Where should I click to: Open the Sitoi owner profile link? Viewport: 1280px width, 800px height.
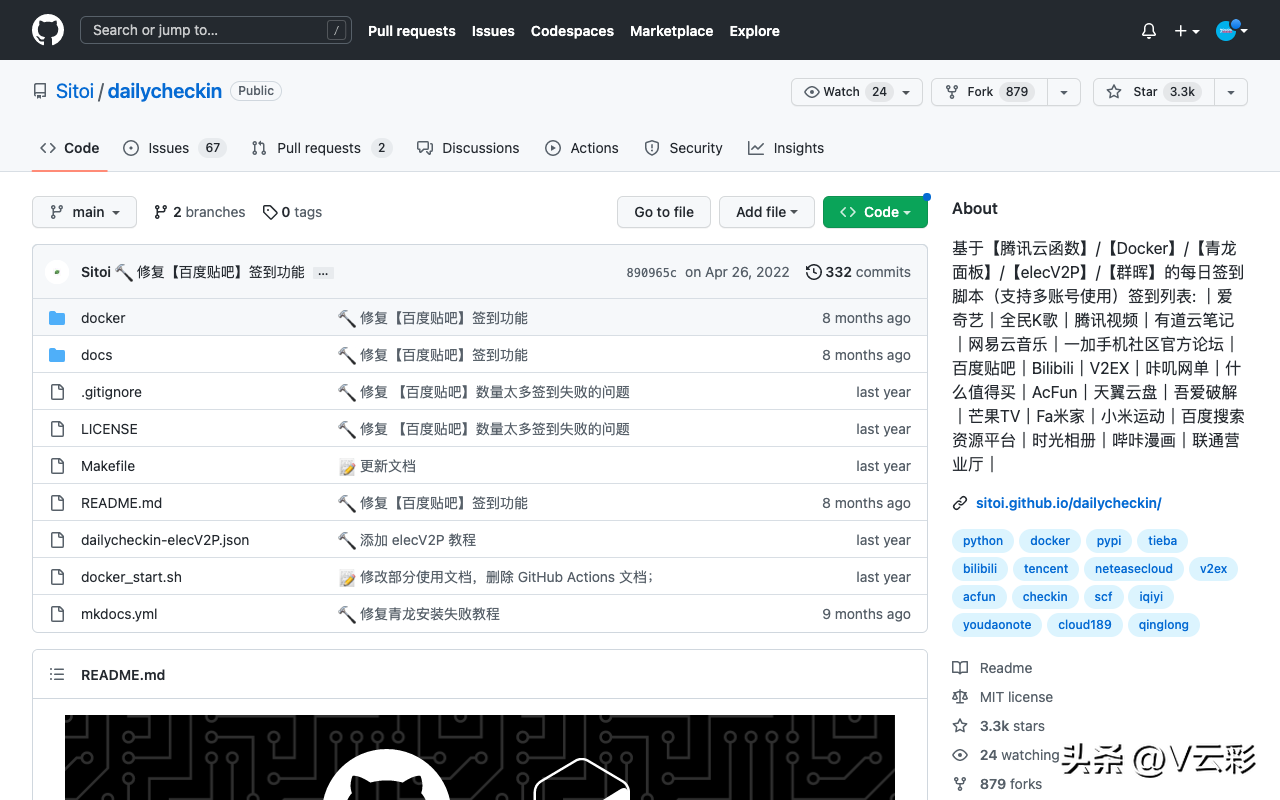pos(75,91)
